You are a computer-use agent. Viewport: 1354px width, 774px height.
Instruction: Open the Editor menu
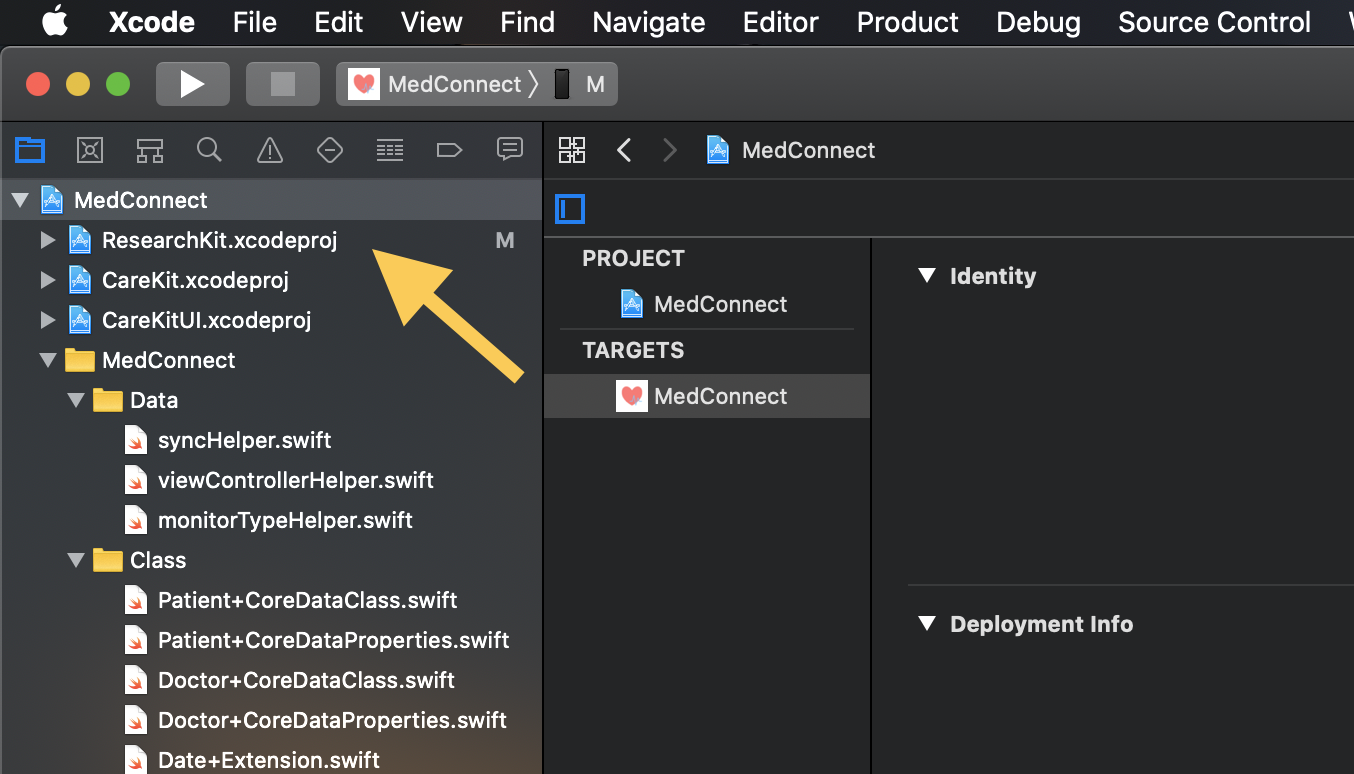tap(781, 22)
